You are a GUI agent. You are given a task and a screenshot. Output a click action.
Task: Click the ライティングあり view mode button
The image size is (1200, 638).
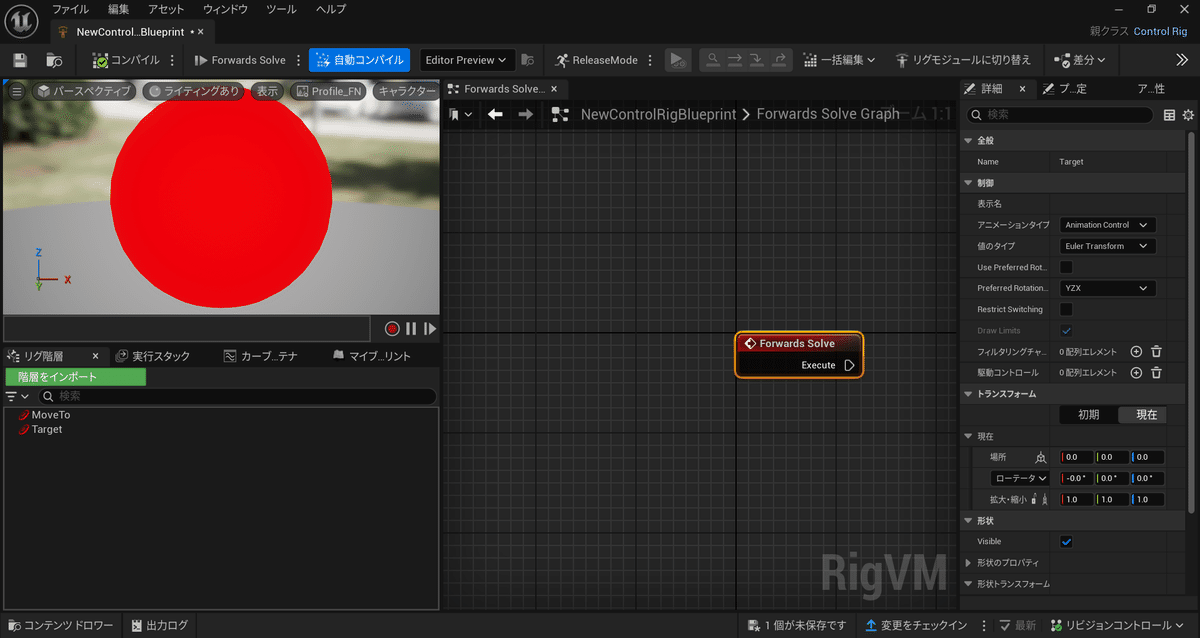pyautogui.click(x=193, y=91)
